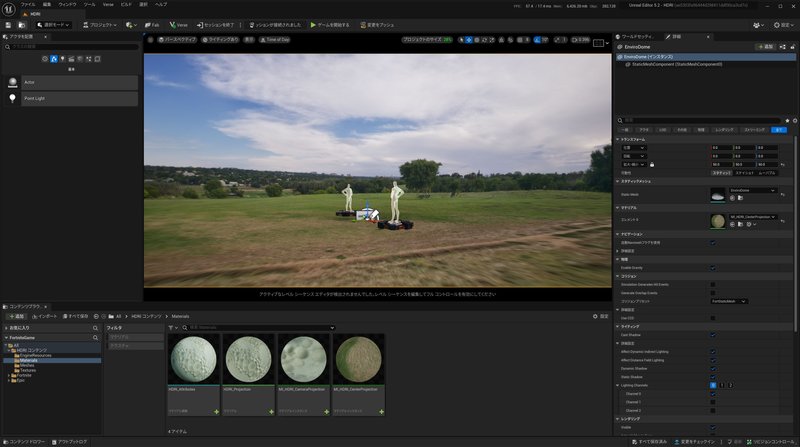Viewport: 800px width, 447px height.
Task: Click the transform scale lock icon
Action: (x=651, y=164)
